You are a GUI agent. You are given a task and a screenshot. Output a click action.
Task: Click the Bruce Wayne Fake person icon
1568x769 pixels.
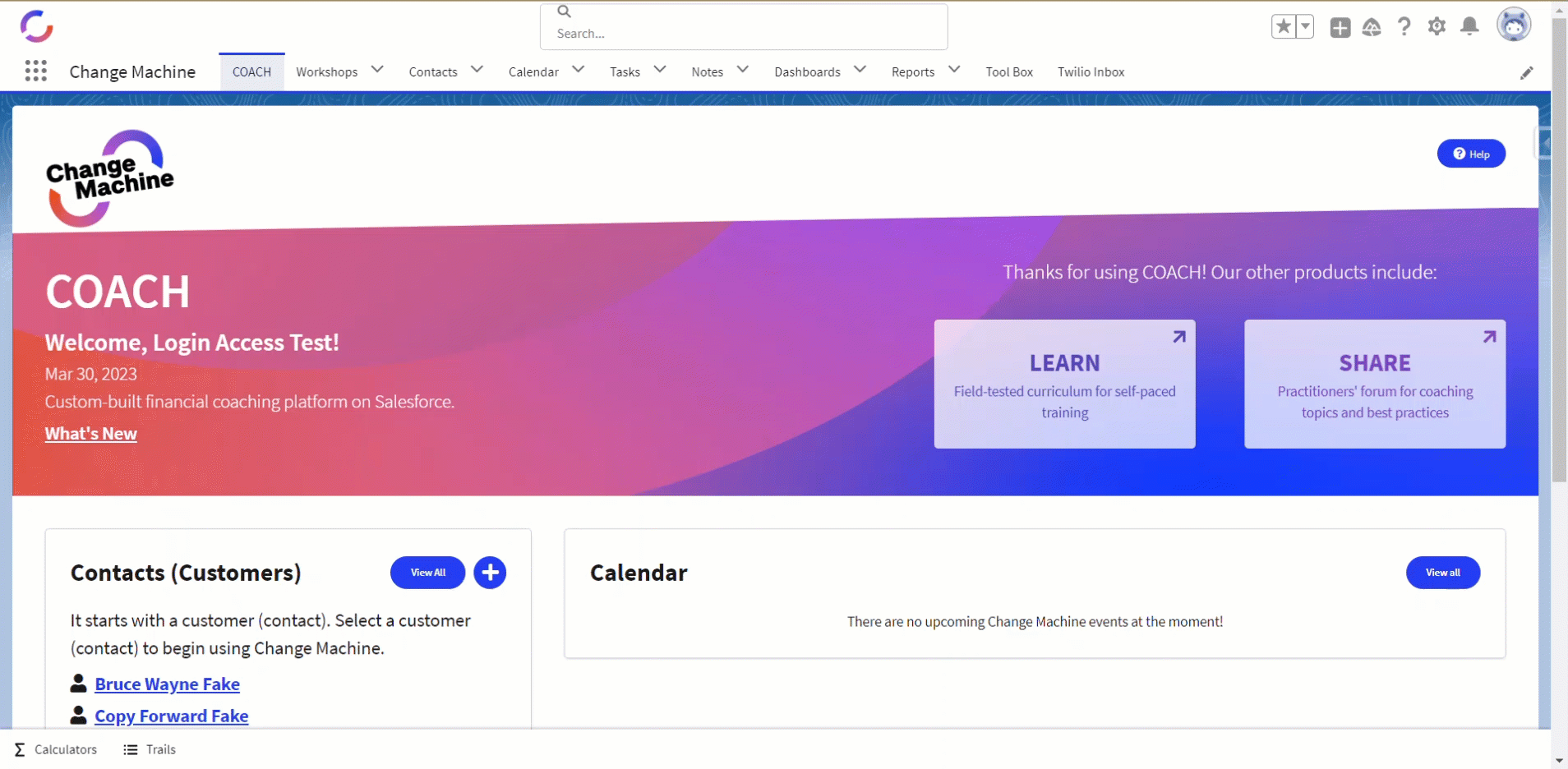(x=79, y=683)
